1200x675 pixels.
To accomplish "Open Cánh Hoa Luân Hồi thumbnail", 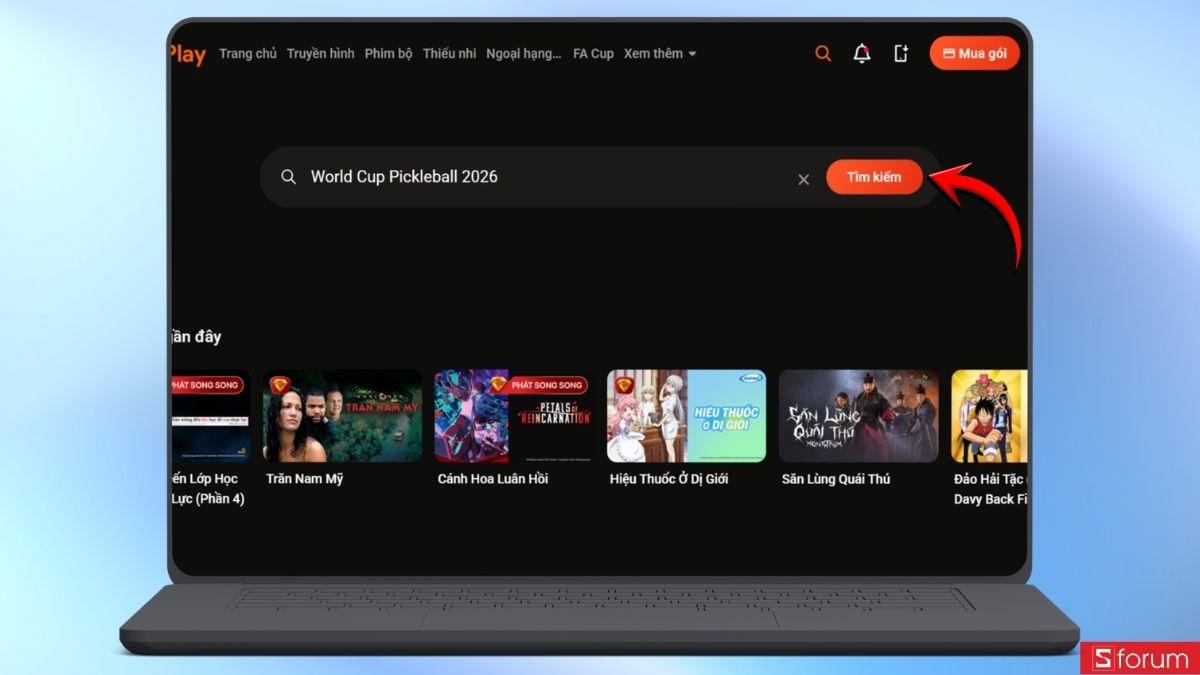I will 514,416.
